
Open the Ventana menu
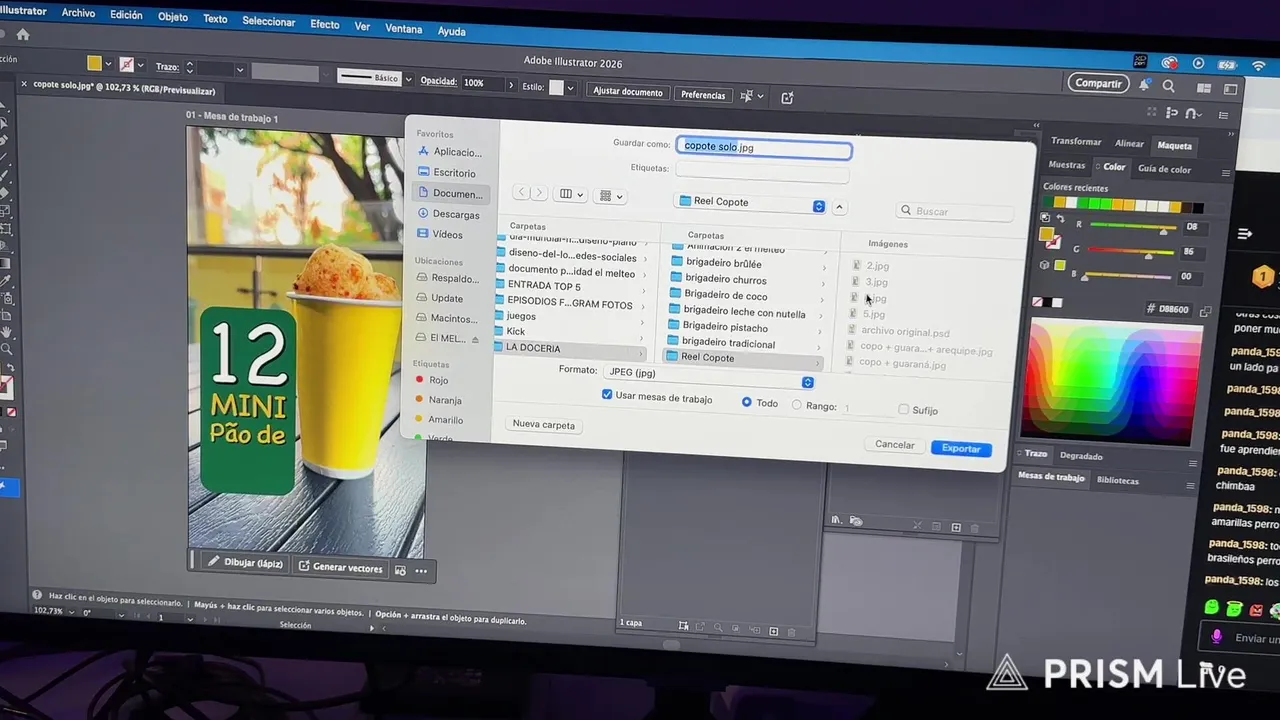pos(404,29)
